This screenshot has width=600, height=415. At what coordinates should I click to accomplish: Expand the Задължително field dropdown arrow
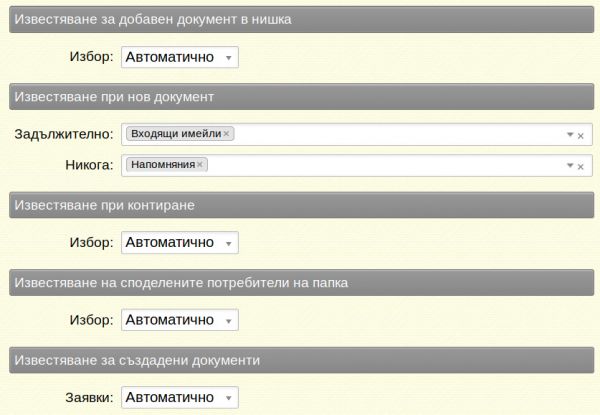pyautogui.click(x=570, y=135)
